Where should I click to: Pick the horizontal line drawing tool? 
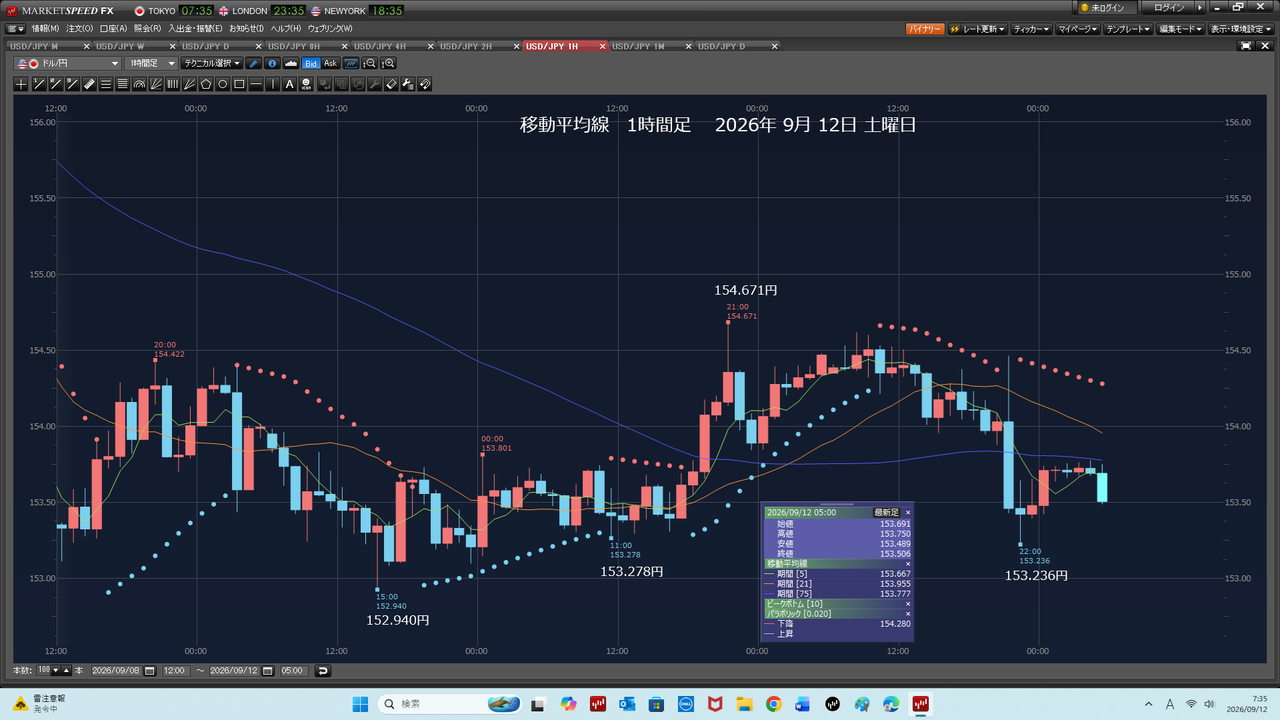256,84
